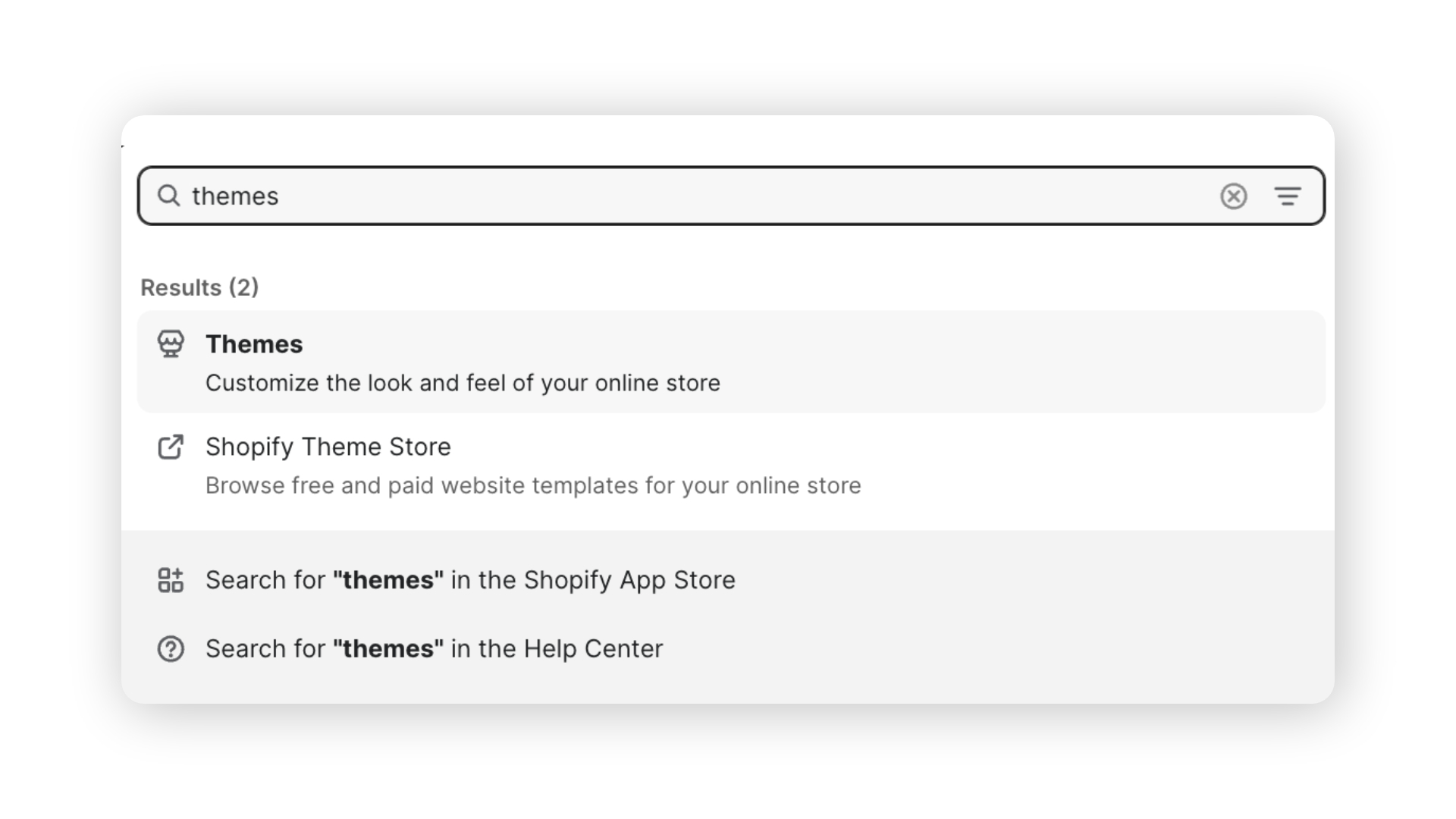Clear the search with the X icon
Image resolution: width=1456 pixels, height=819 pixels.
tap(1234, 196)
